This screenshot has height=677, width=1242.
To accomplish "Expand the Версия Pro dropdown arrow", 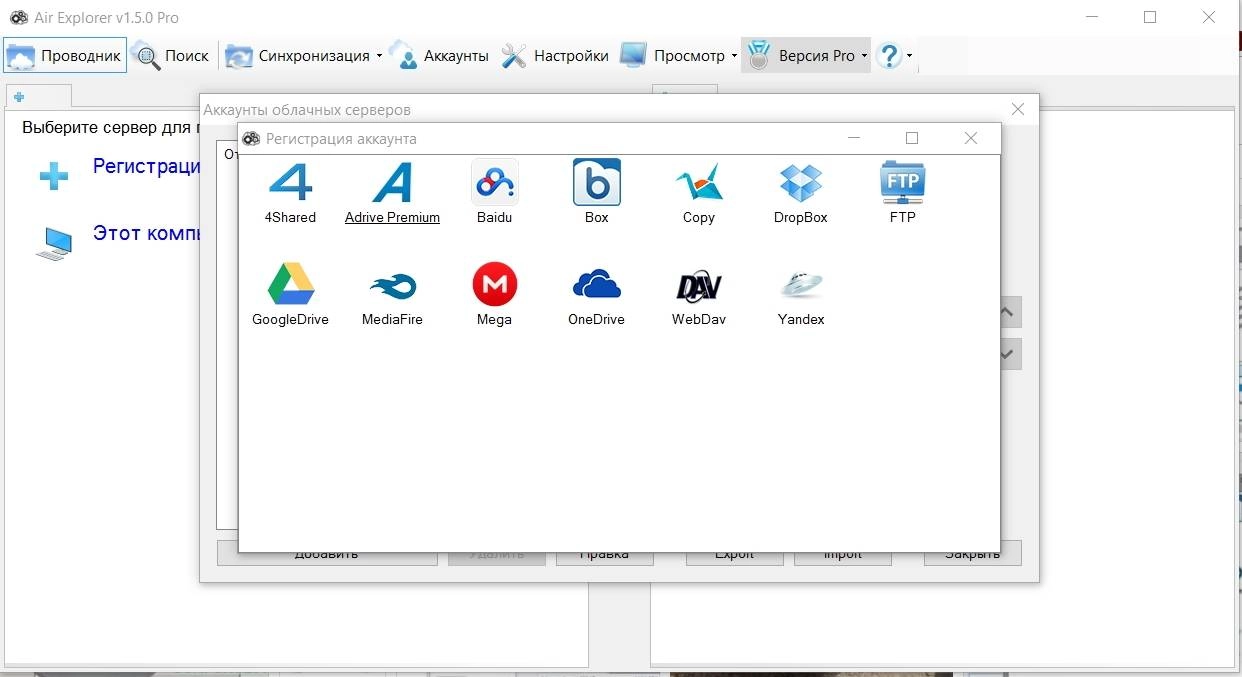I will pos(864,56).
